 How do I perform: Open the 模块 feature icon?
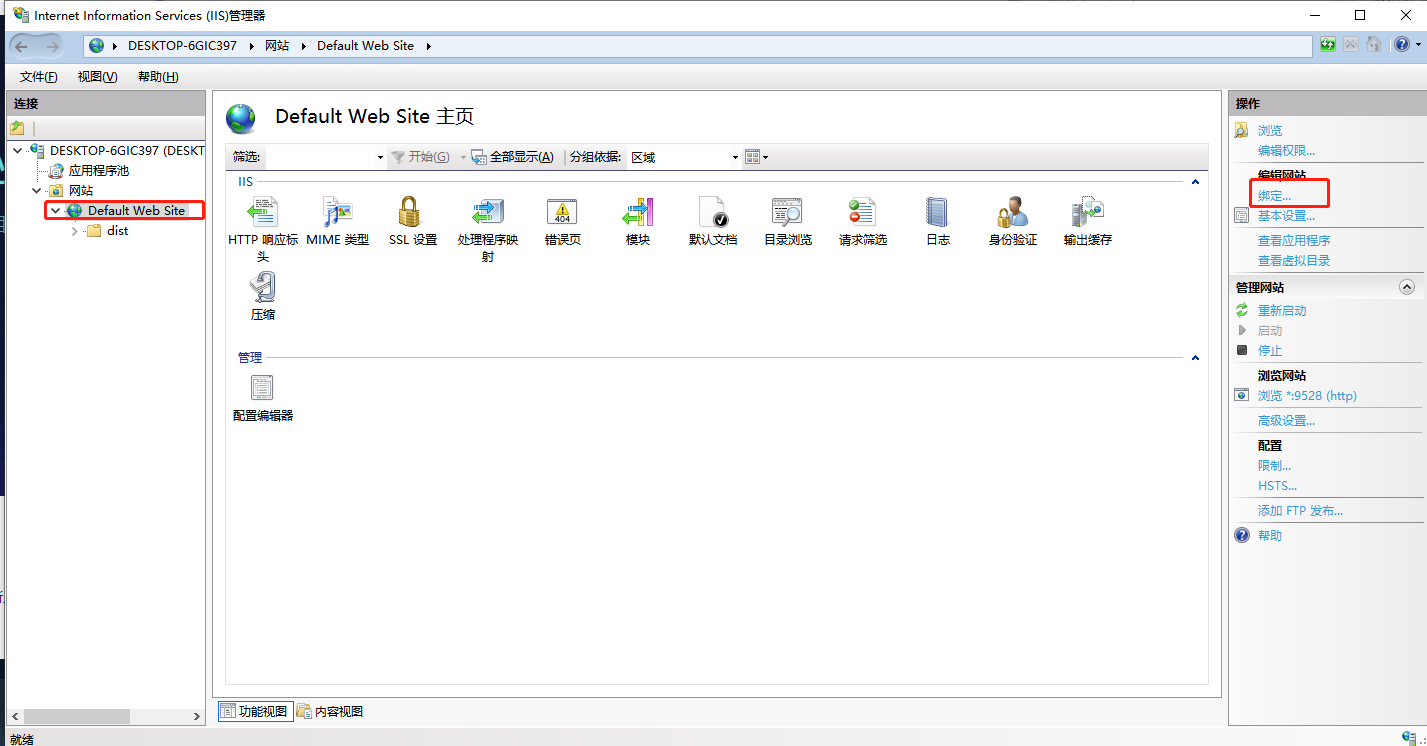tap(637, 212)
